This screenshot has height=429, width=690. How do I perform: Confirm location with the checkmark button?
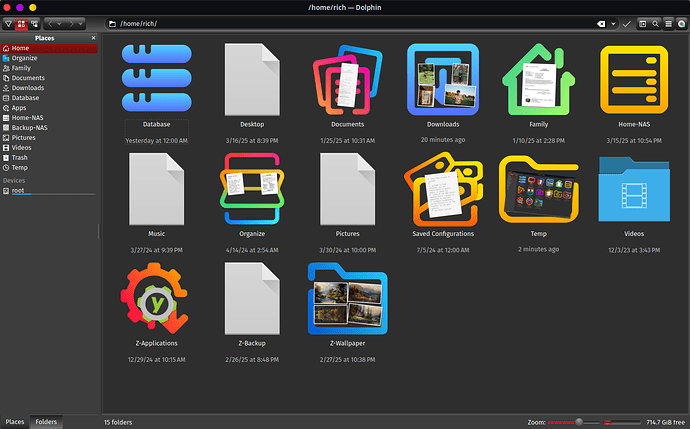point(627,24)
